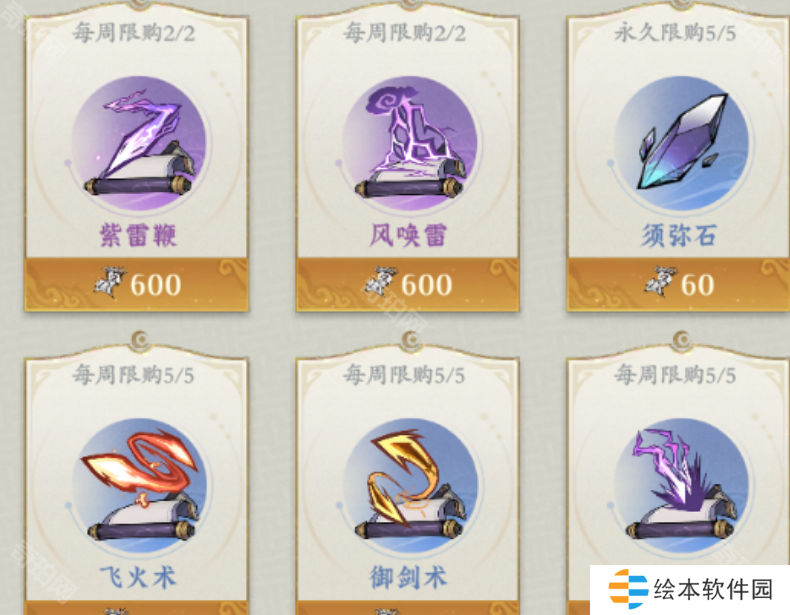The width and height of the screenshot is (790, 615).
Task: Click 每周限购2/2 label on 紫雷鞭 card
Action: pyautogui.click(x=134, y=33)
